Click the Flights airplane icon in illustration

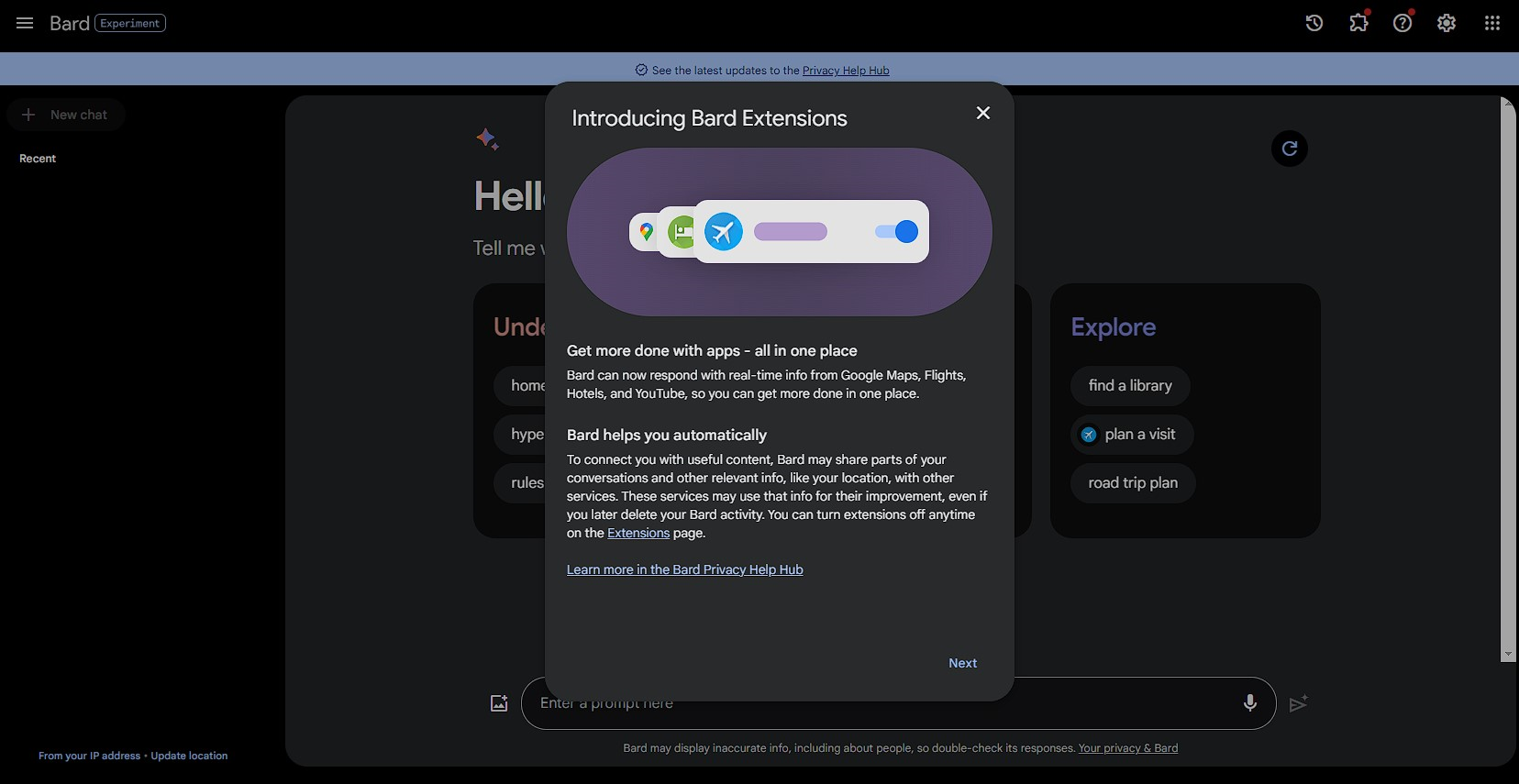tap(724, 231)
